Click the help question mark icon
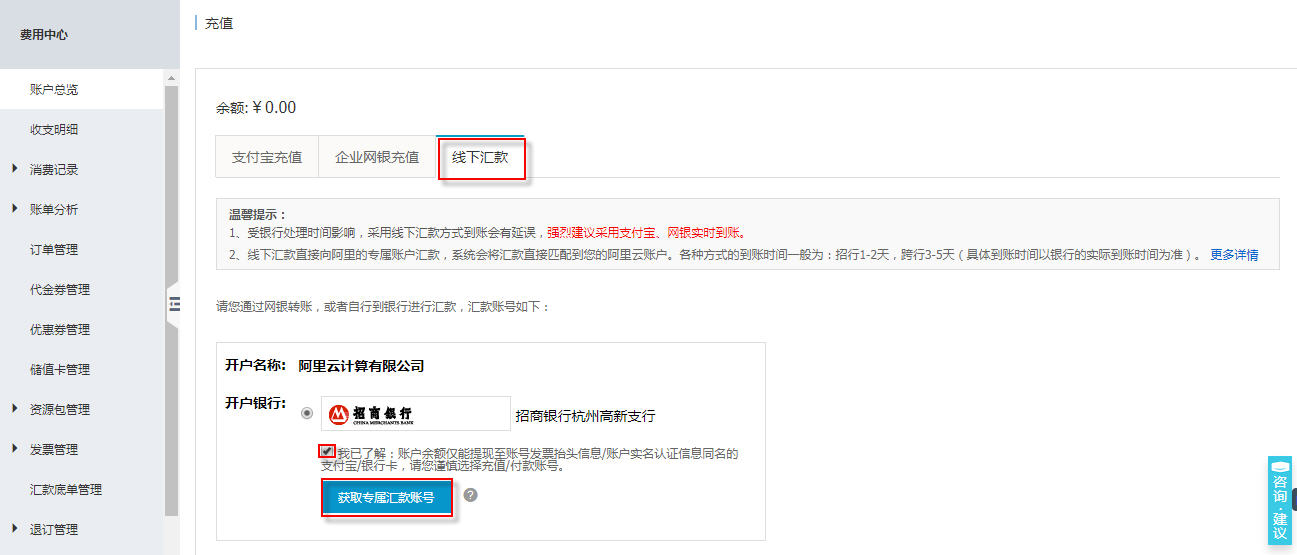The width and height of the screenshot is (1297, 555). coord(470,495)
